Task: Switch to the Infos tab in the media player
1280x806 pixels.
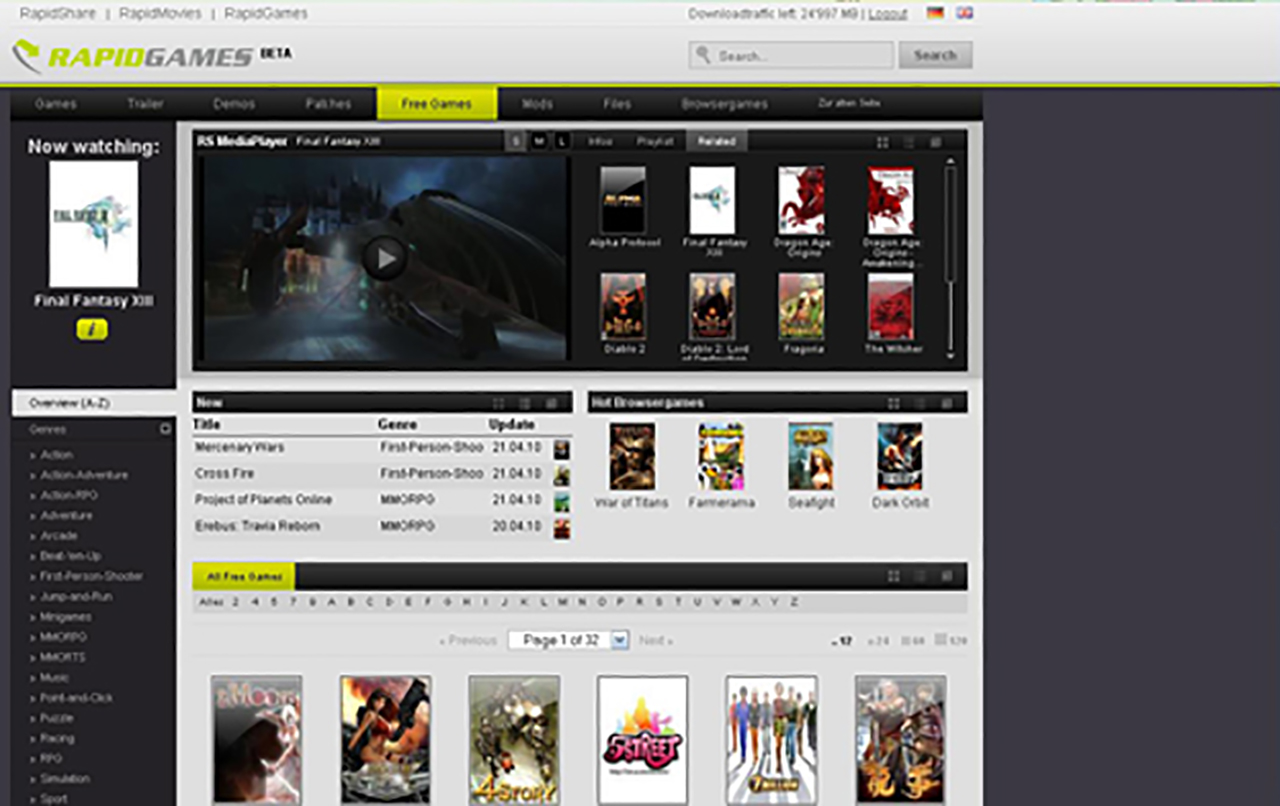Action: (600, 142)
